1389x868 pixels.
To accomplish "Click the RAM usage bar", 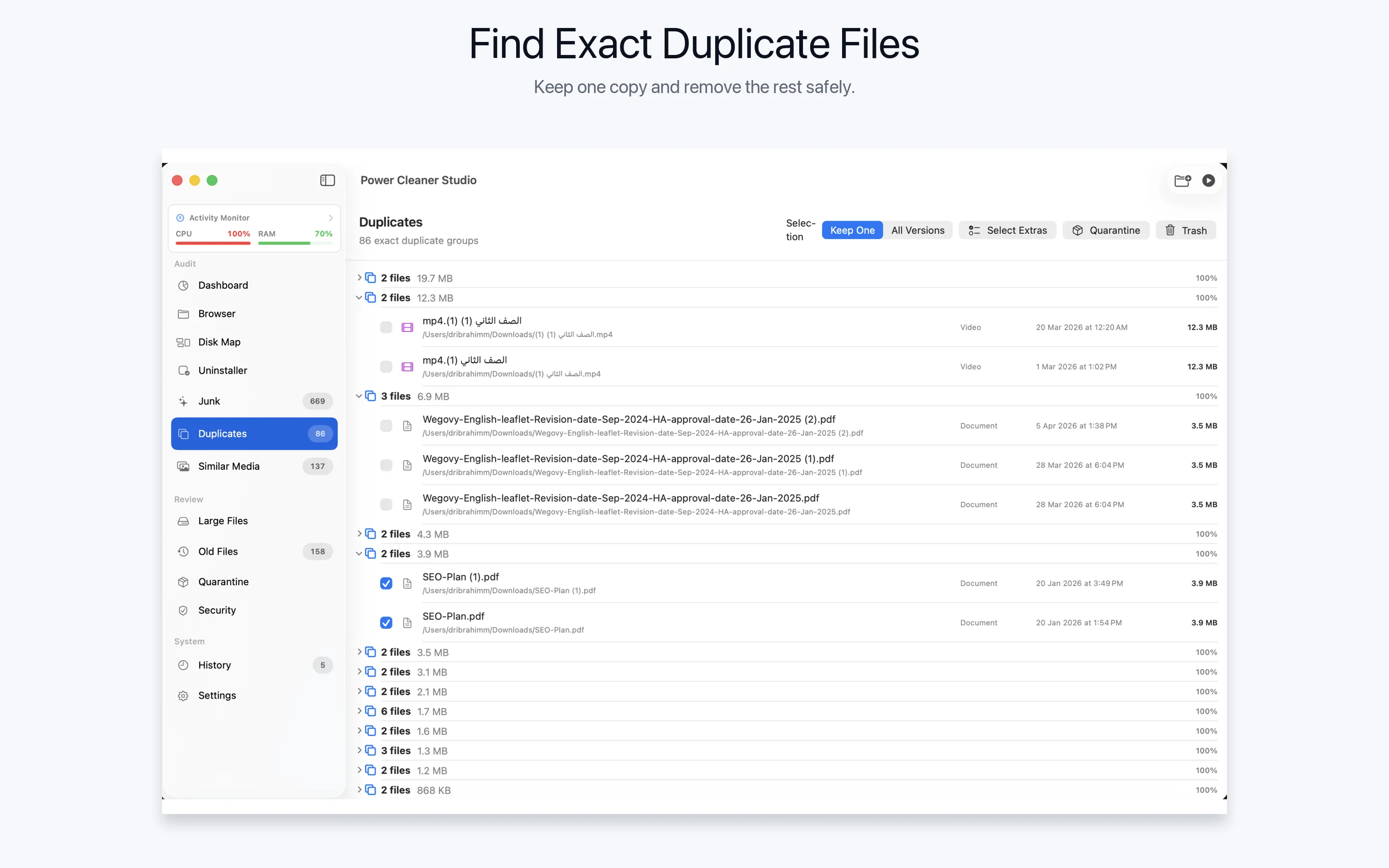I will point(295,244).
